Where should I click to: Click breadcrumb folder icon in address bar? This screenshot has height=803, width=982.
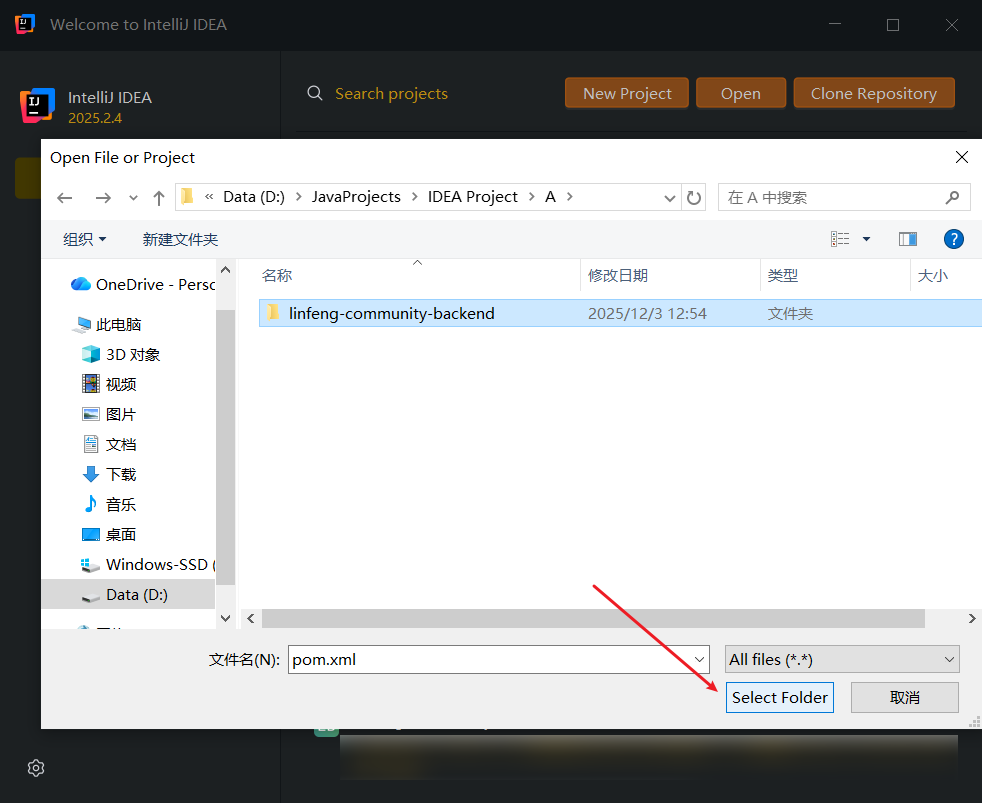coord(187,197)
